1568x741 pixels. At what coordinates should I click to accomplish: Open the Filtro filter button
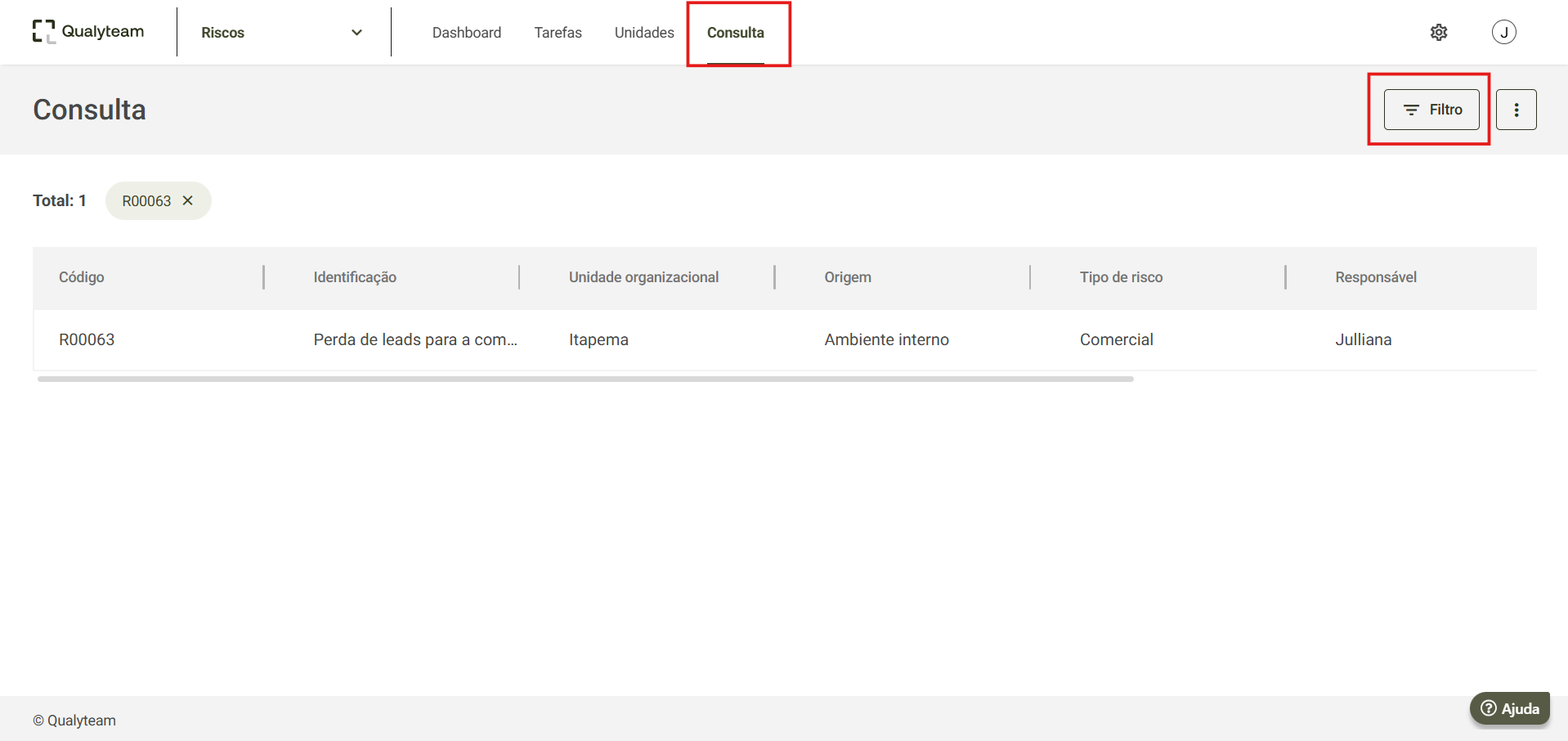click(x=1431, y=110)
